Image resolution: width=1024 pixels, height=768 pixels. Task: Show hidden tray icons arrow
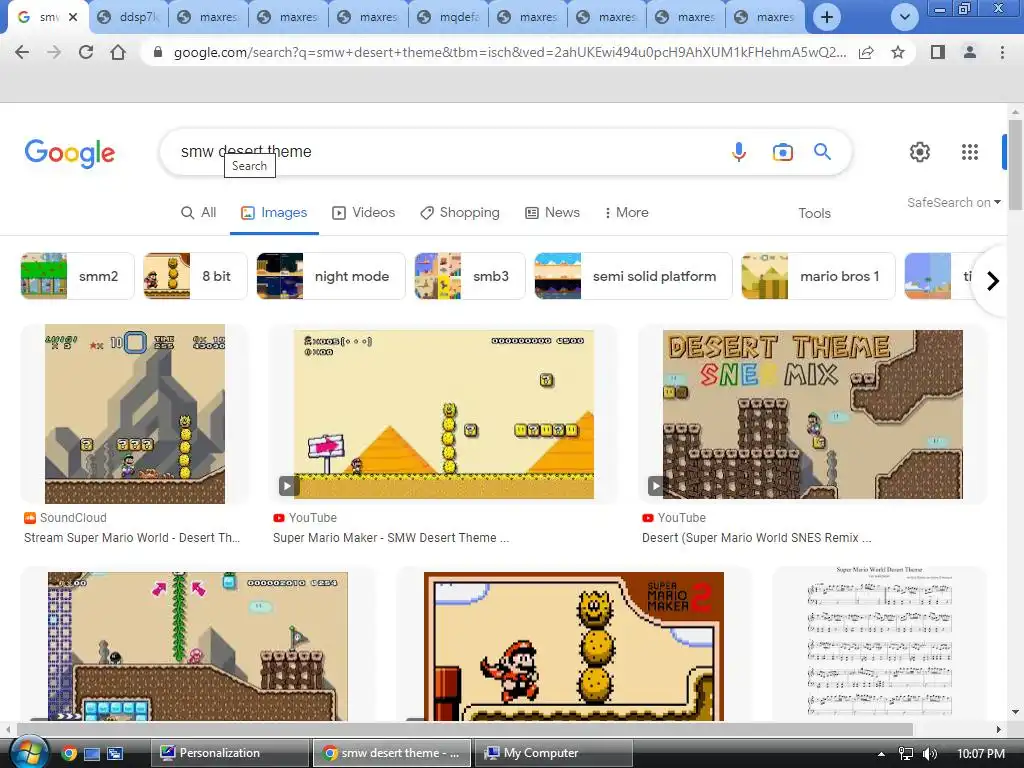(x=882, y=754)
